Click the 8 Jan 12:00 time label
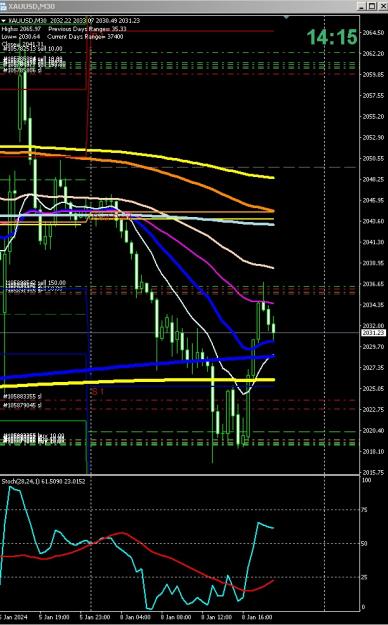The height and width of the screenshot is (625, 388). [217, 617]
